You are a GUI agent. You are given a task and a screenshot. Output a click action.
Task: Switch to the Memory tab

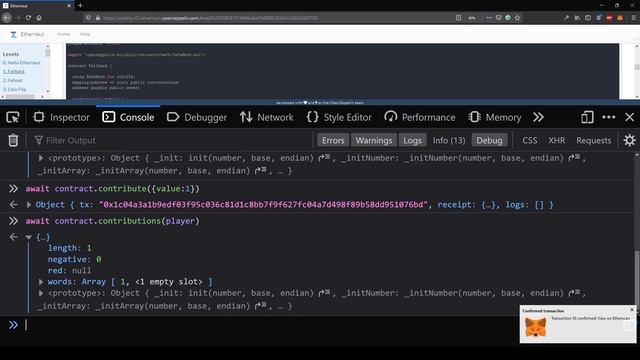click(495, 118)
